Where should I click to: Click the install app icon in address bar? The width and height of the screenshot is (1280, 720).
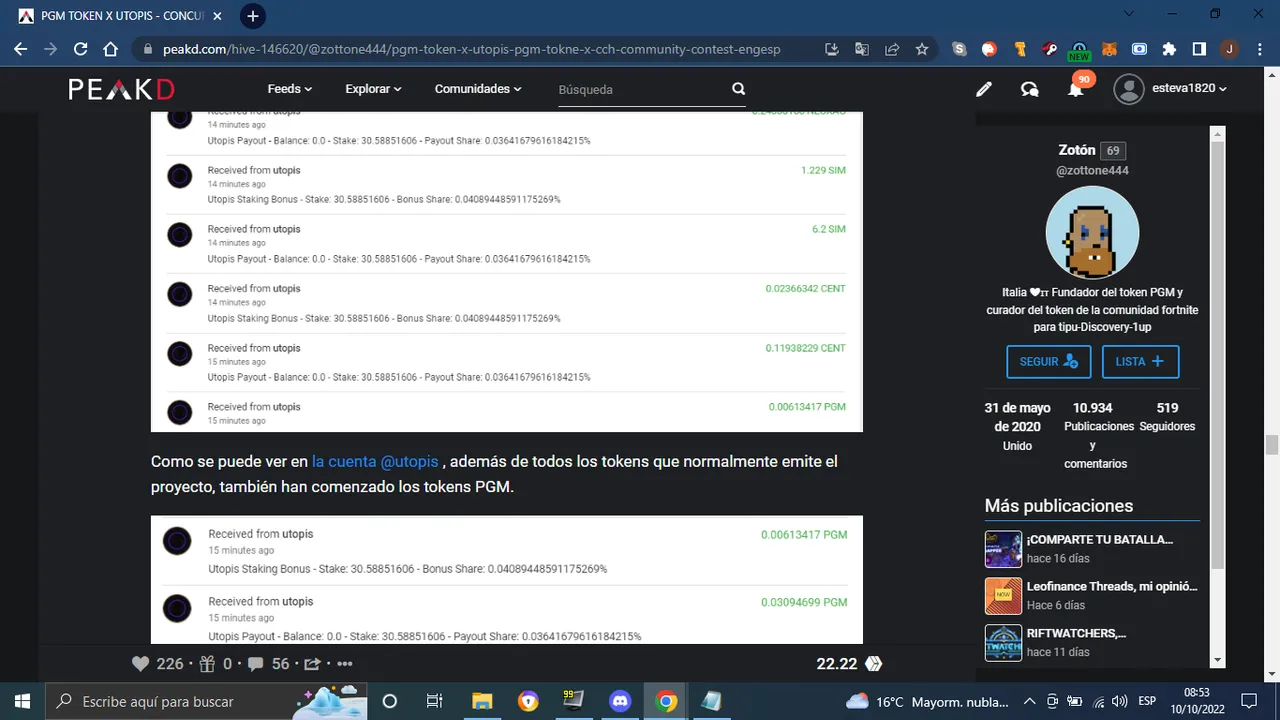pyautogui.click(x=831, y=49)
